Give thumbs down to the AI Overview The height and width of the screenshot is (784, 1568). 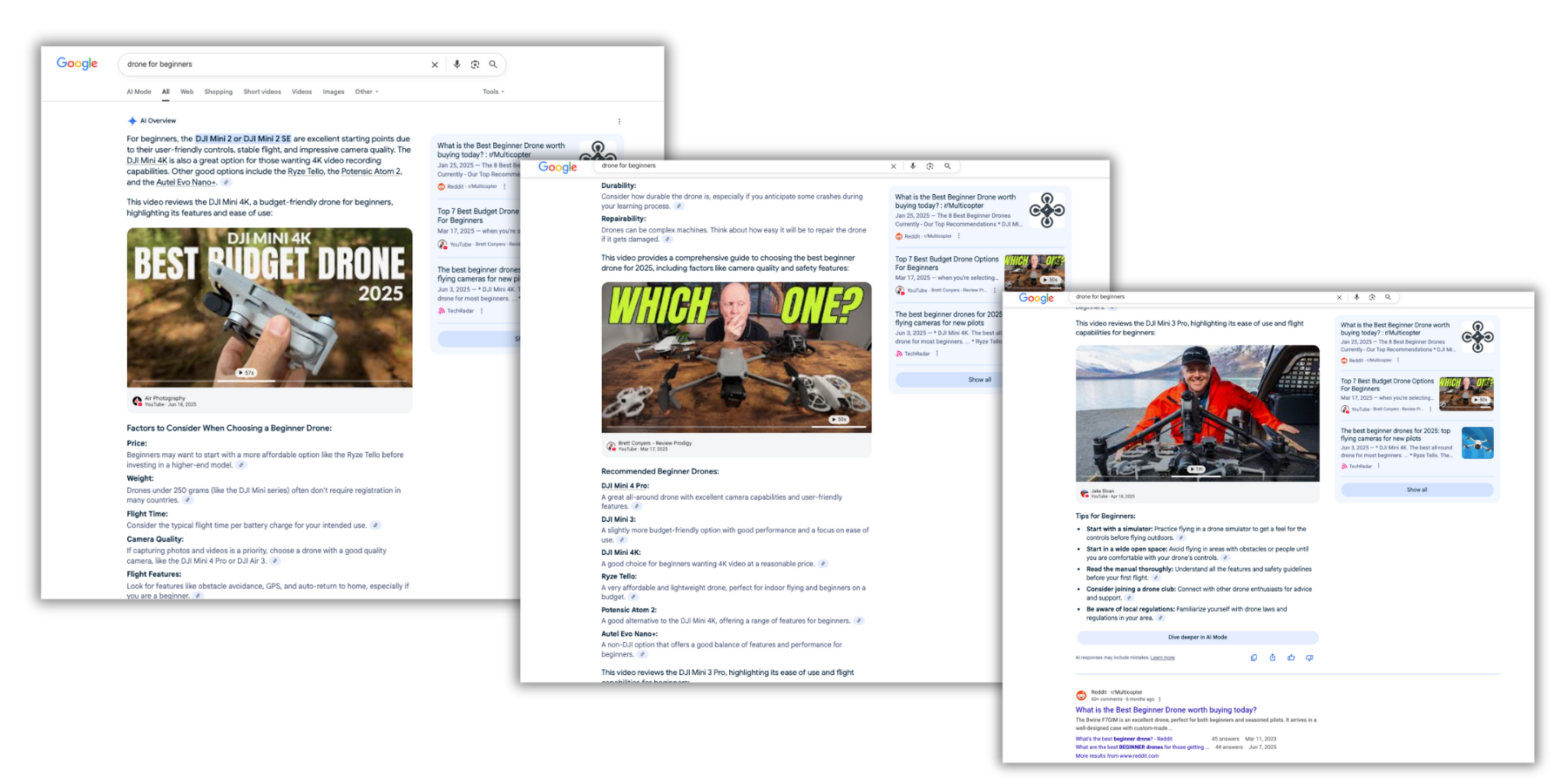1309,658
